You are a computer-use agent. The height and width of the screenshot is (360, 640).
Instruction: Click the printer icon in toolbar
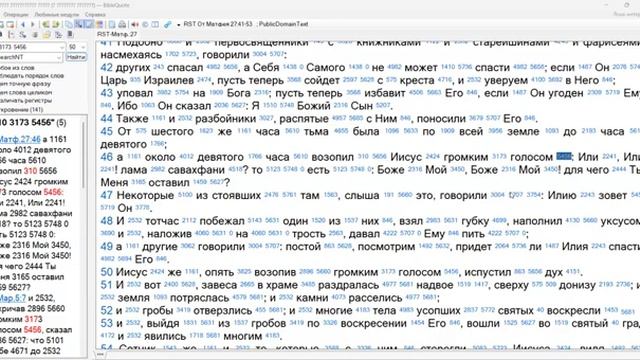[x=122, y=24]
